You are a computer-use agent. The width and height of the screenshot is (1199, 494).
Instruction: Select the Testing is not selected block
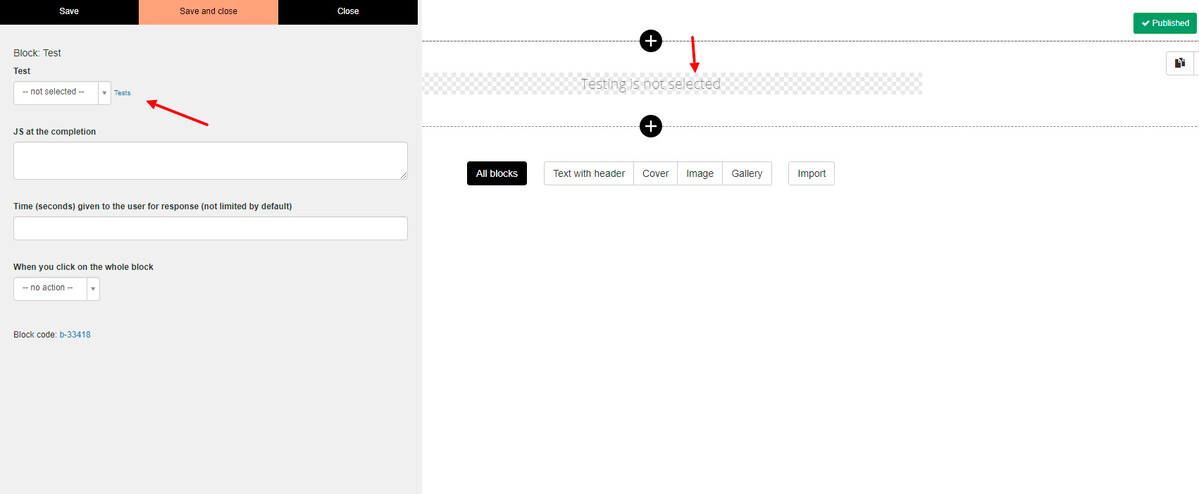click(x=672, y=83)
